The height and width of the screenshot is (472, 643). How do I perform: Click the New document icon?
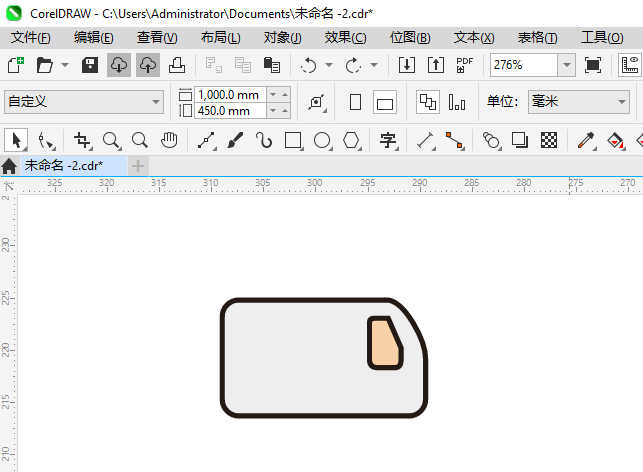click(16, 65)
